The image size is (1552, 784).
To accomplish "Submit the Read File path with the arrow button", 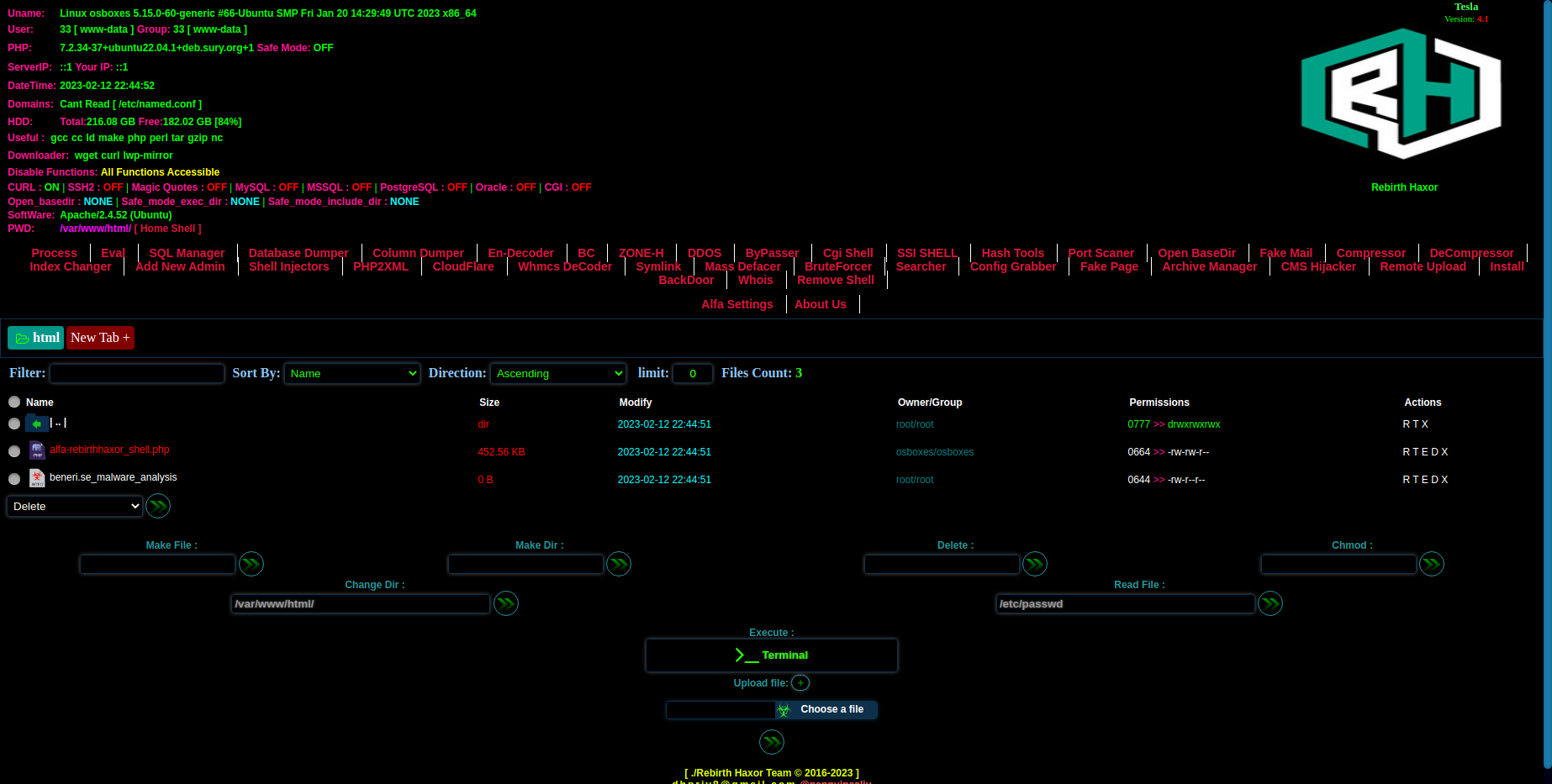I will (1270, 603).
